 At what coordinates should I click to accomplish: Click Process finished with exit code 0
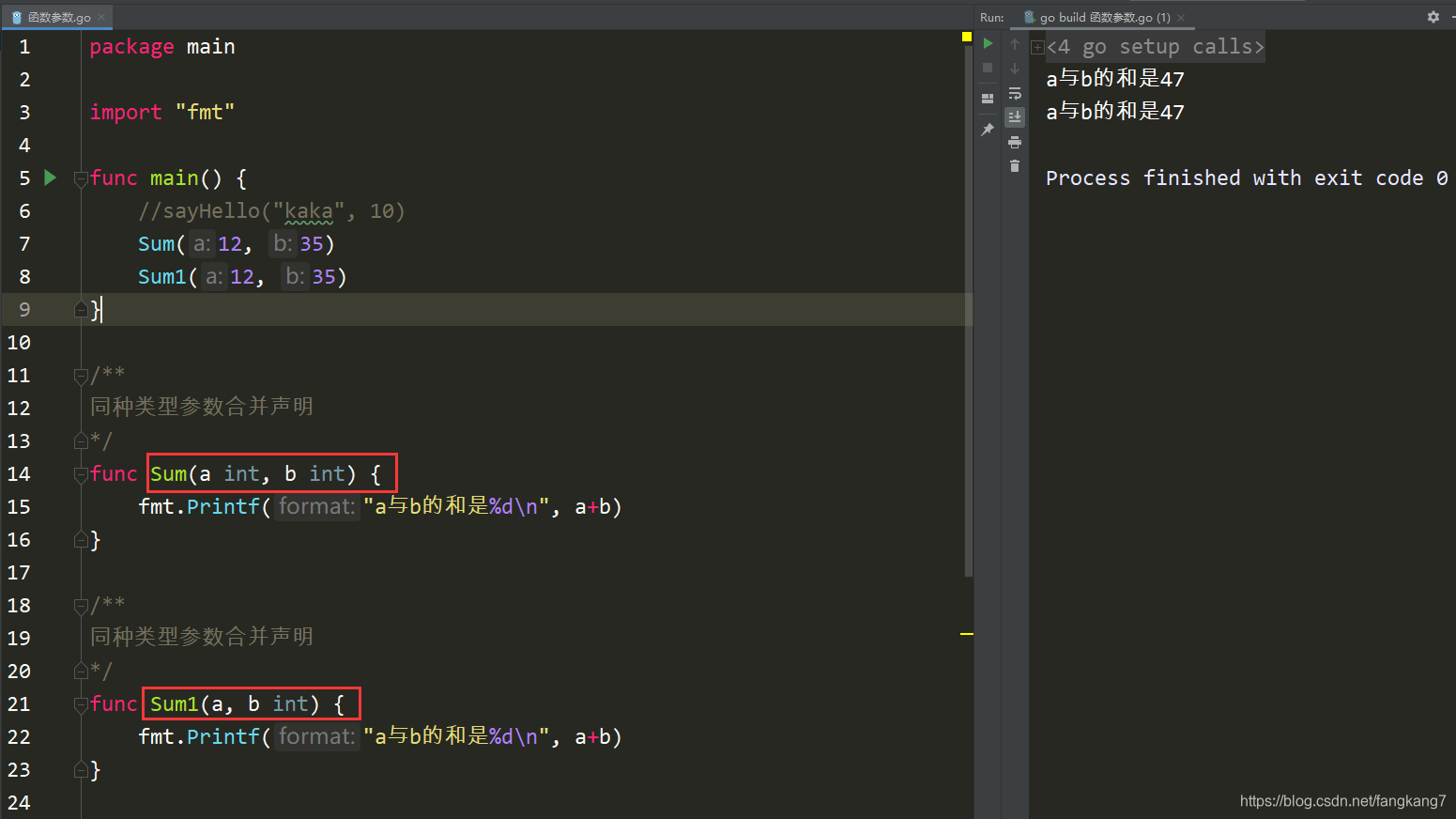coord(1247,178)
